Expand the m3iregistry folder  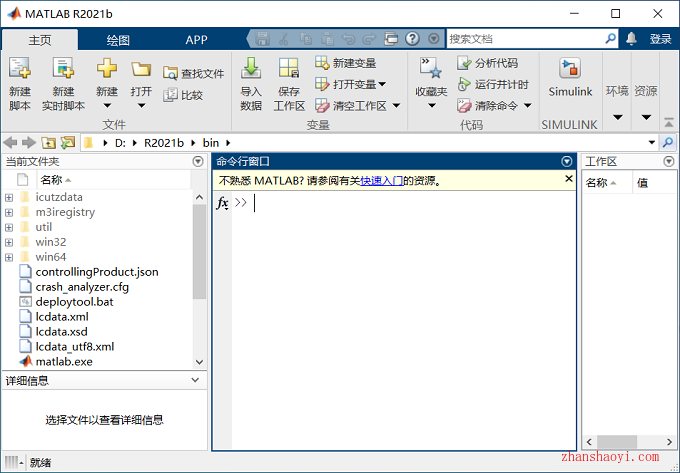pyautogui.click(x=9, y=212)
